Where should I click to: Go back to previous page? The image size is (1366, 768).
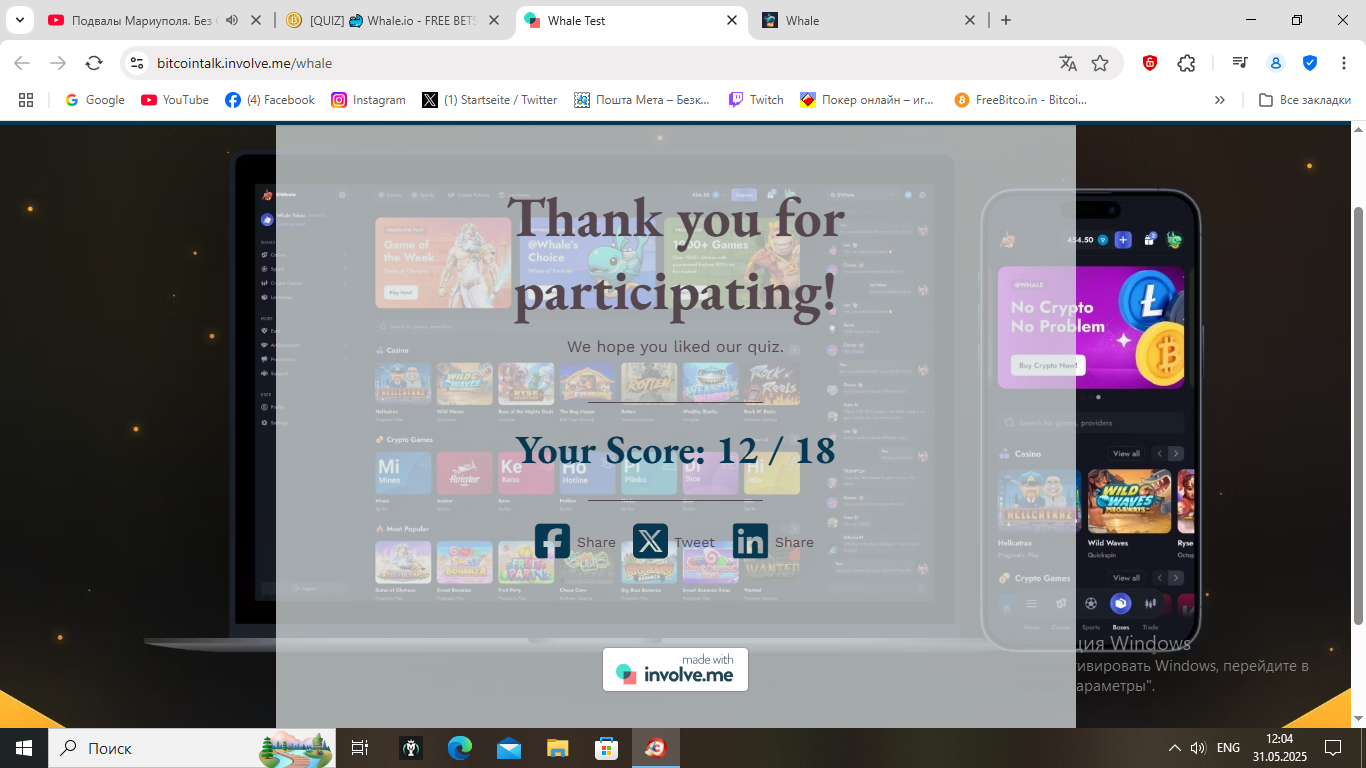click(22, 63)
